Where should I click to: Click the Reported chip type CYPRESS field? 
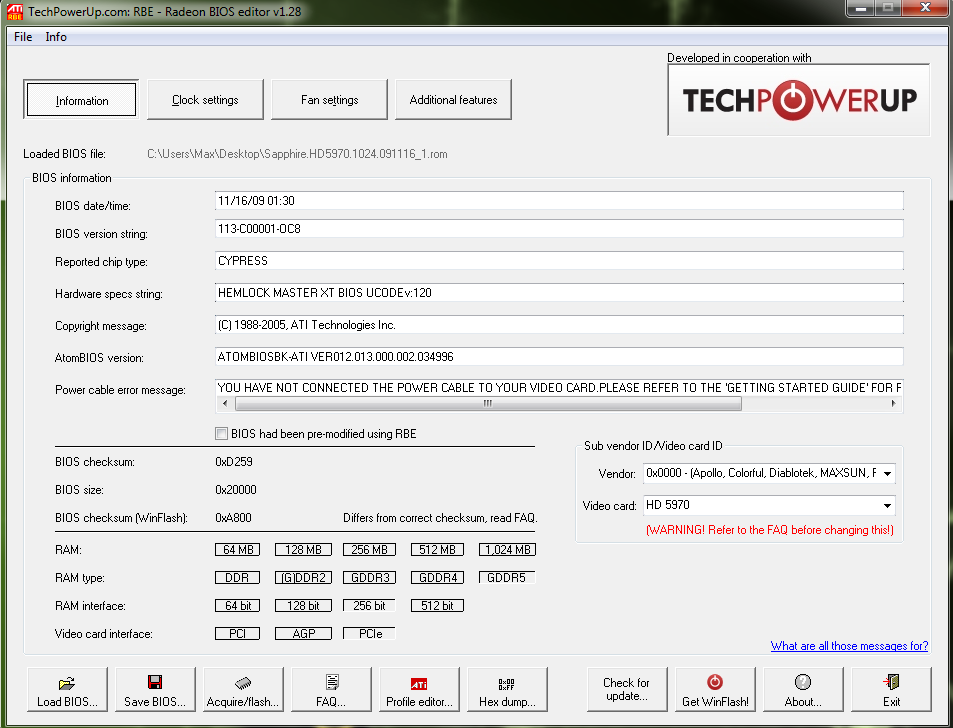[x=559, y=261]
